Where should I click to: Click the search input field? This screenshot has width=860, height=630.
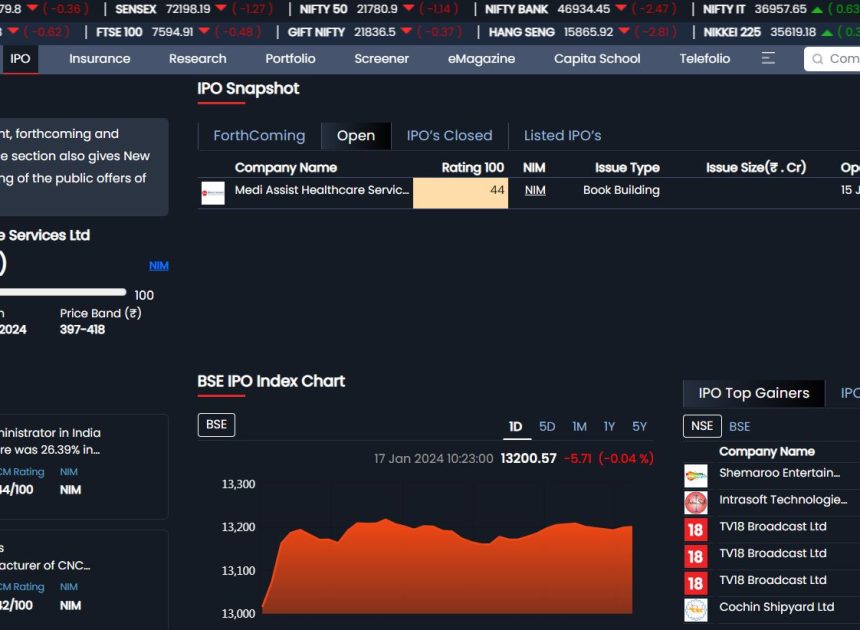coord(832,59)
